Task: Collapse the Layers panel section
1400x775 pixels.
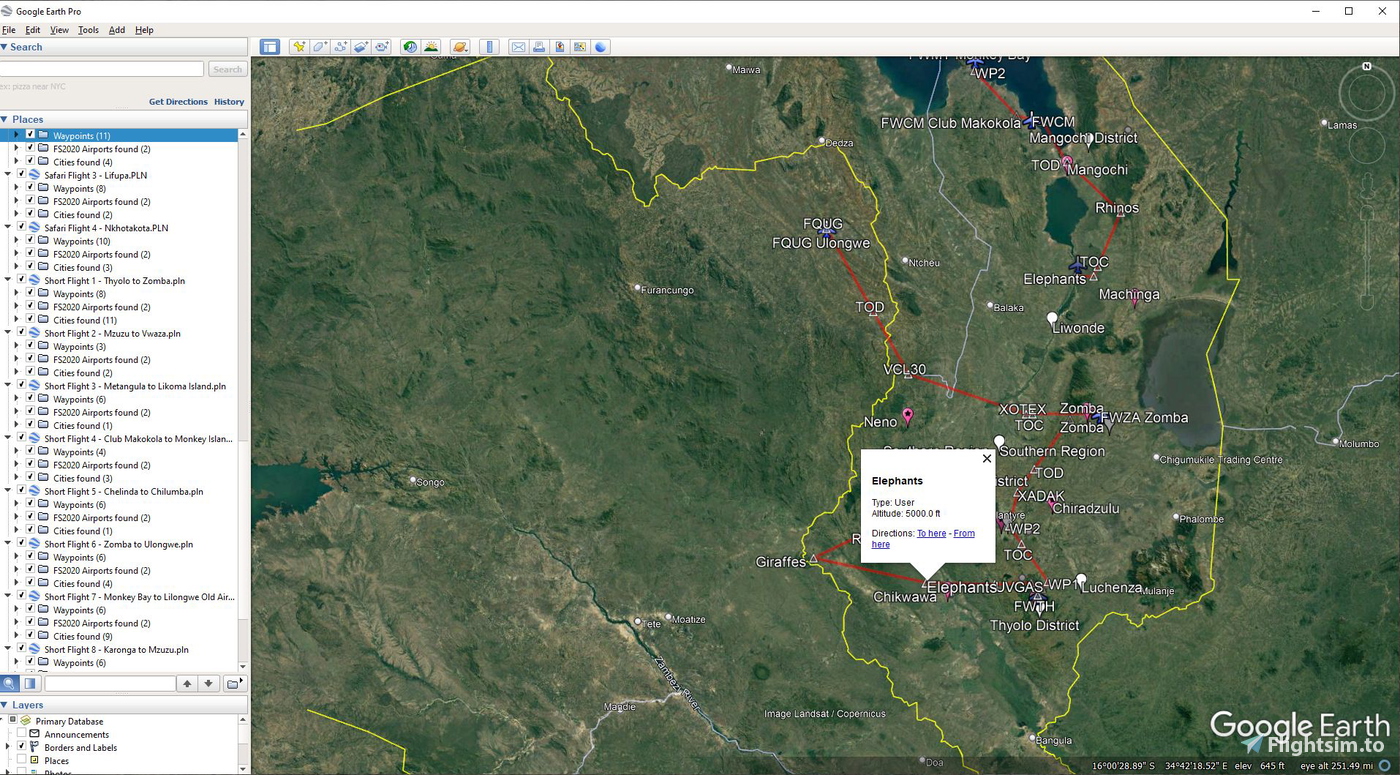Action: coord(4,705)
